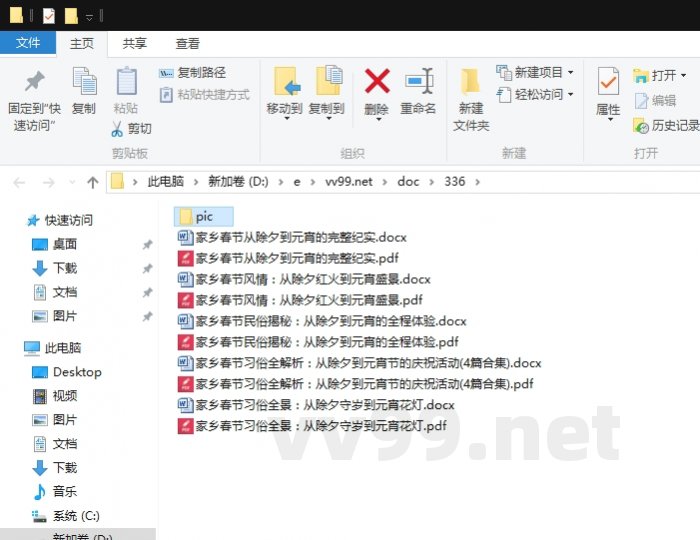This screenshot has height=540, width=700.
Task: Open Desktop under 此电脑
Action: [x=67, y=372]
